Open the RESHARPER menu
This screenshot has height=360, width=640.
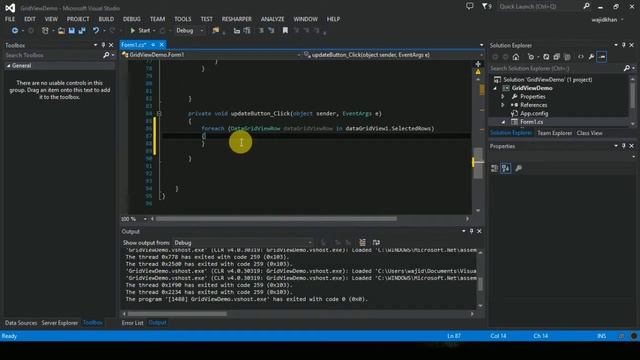236,19
